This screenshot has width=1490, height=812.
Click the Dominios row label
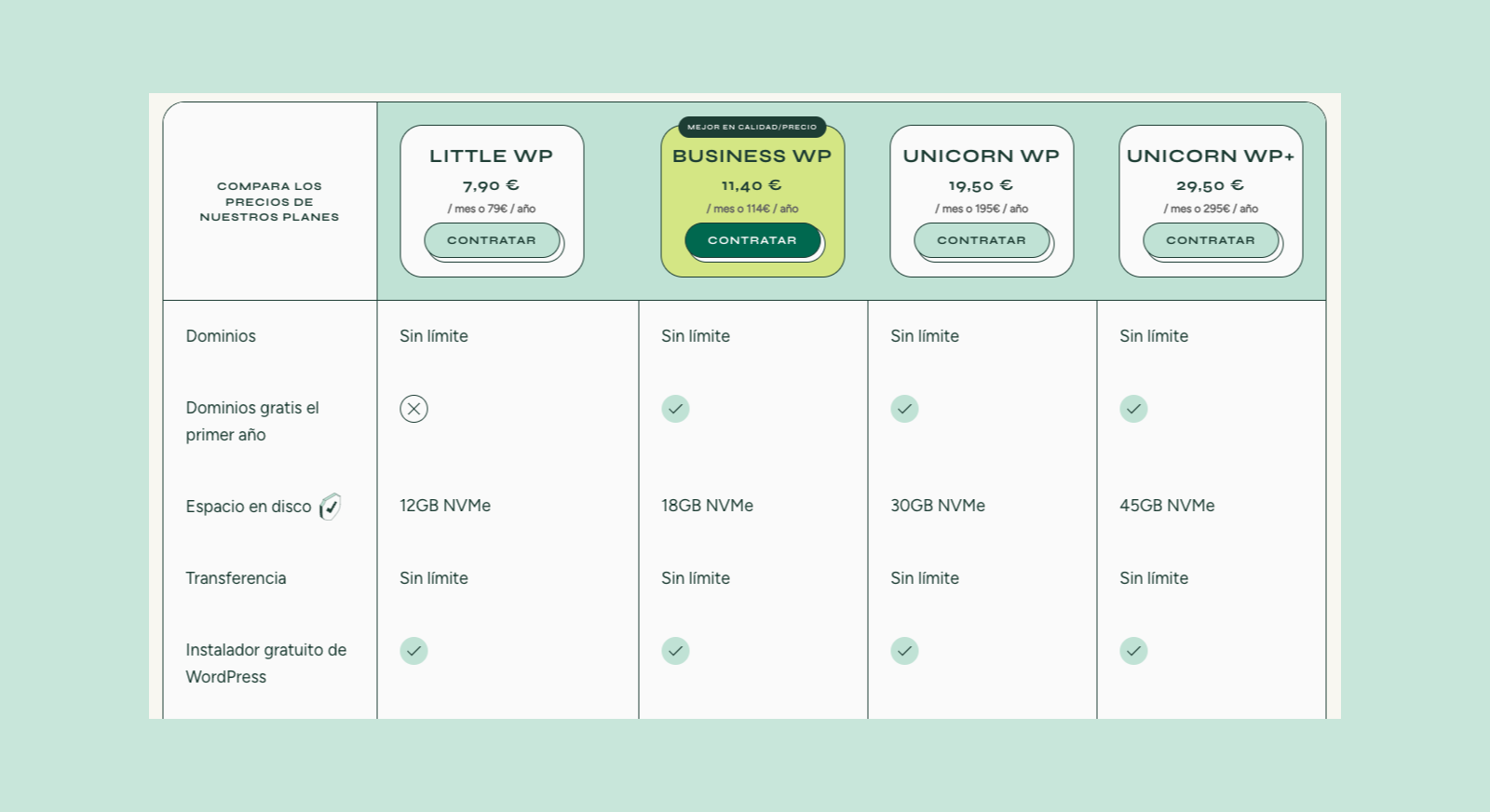point(221,336)
